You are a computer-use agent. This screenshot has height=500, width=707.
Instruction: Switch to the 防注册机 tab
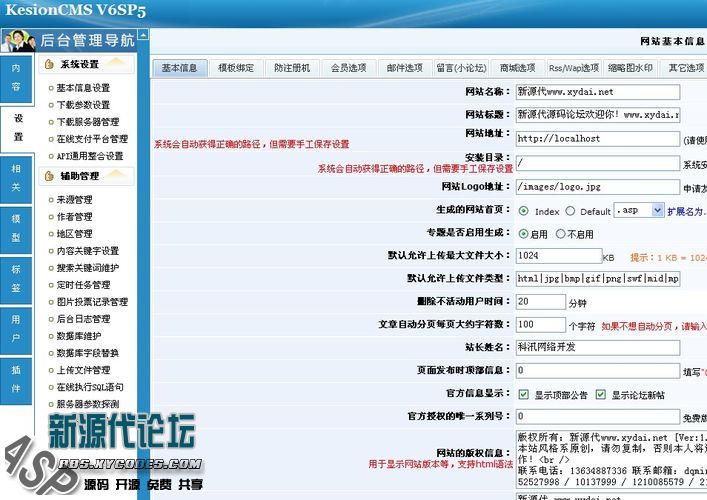click(x=292, y=68)
